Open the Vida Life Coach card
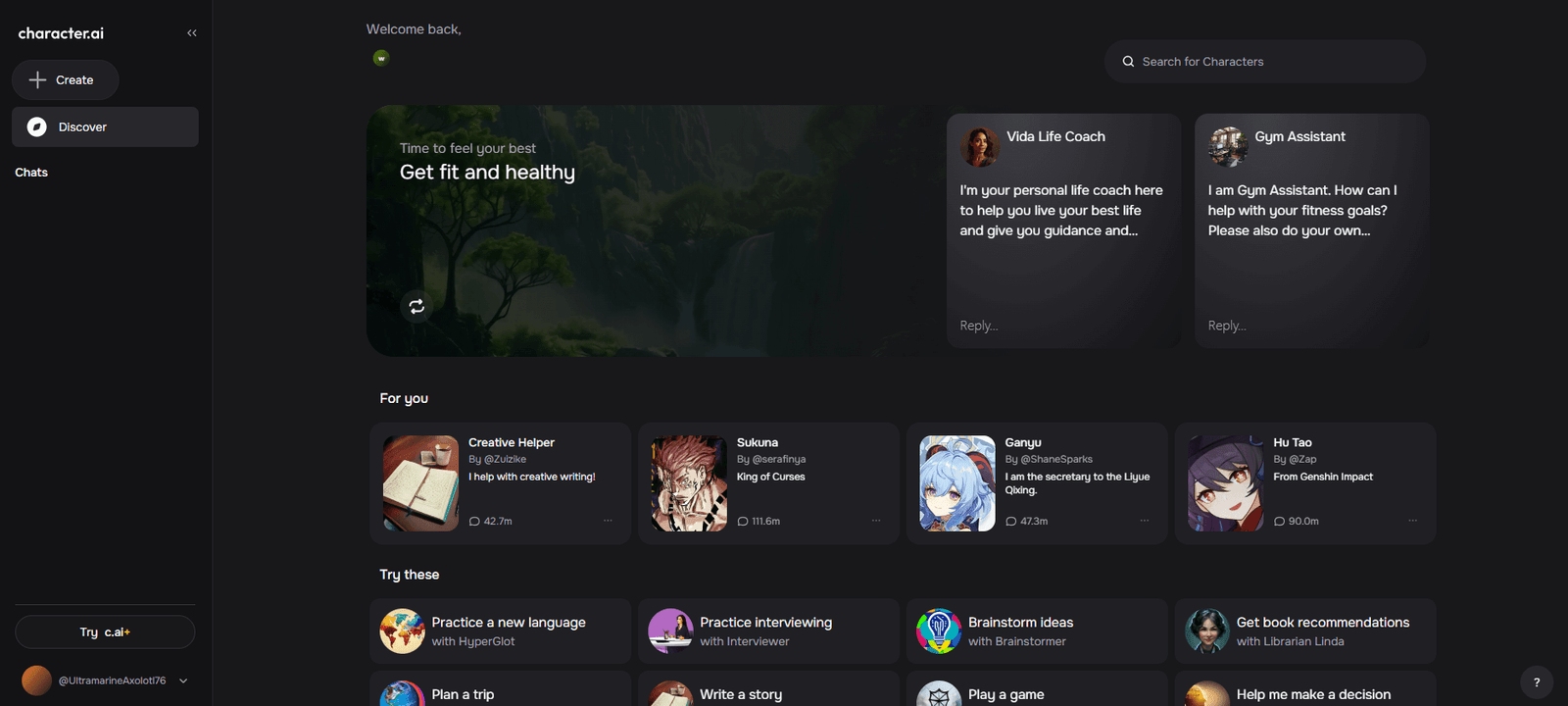 point(1063,230)
